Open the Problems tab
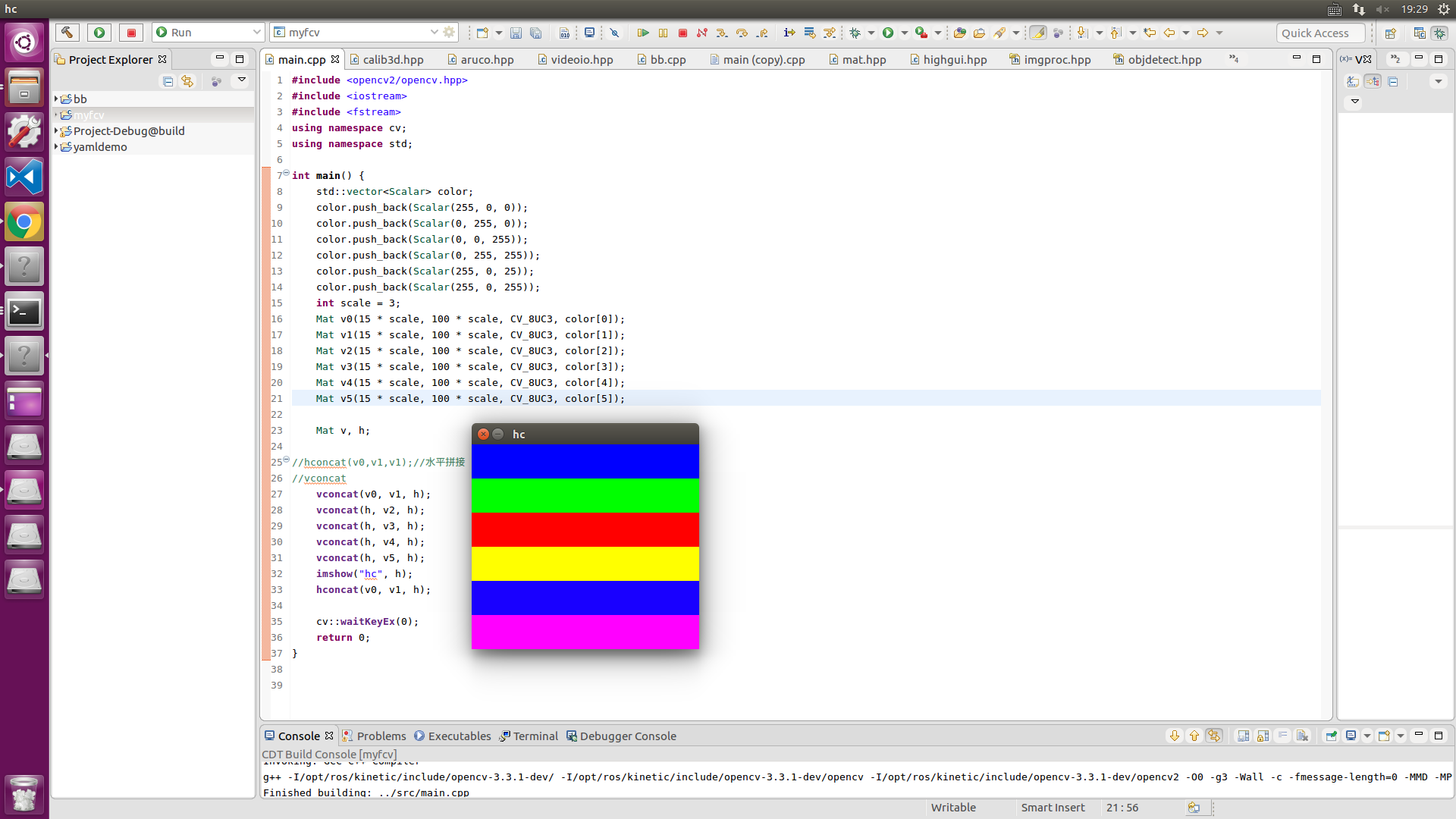Image resolution: width=1456 pixels, height=819 pixels. [x=381, y=736]
